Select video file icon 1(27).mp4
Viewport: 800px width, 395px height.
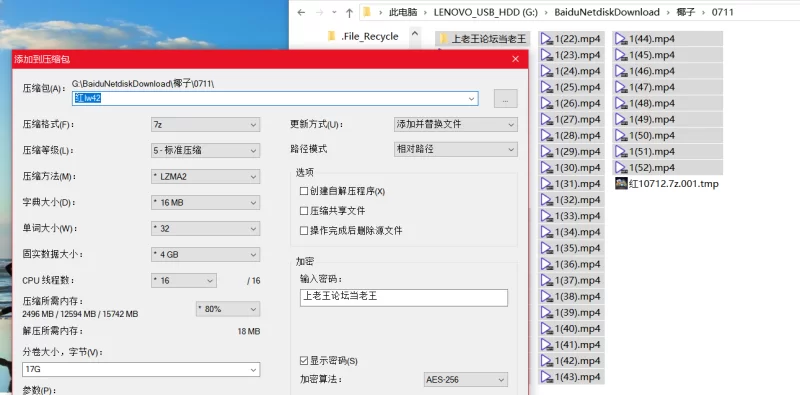pyautogui.click(x=547, y=119)
